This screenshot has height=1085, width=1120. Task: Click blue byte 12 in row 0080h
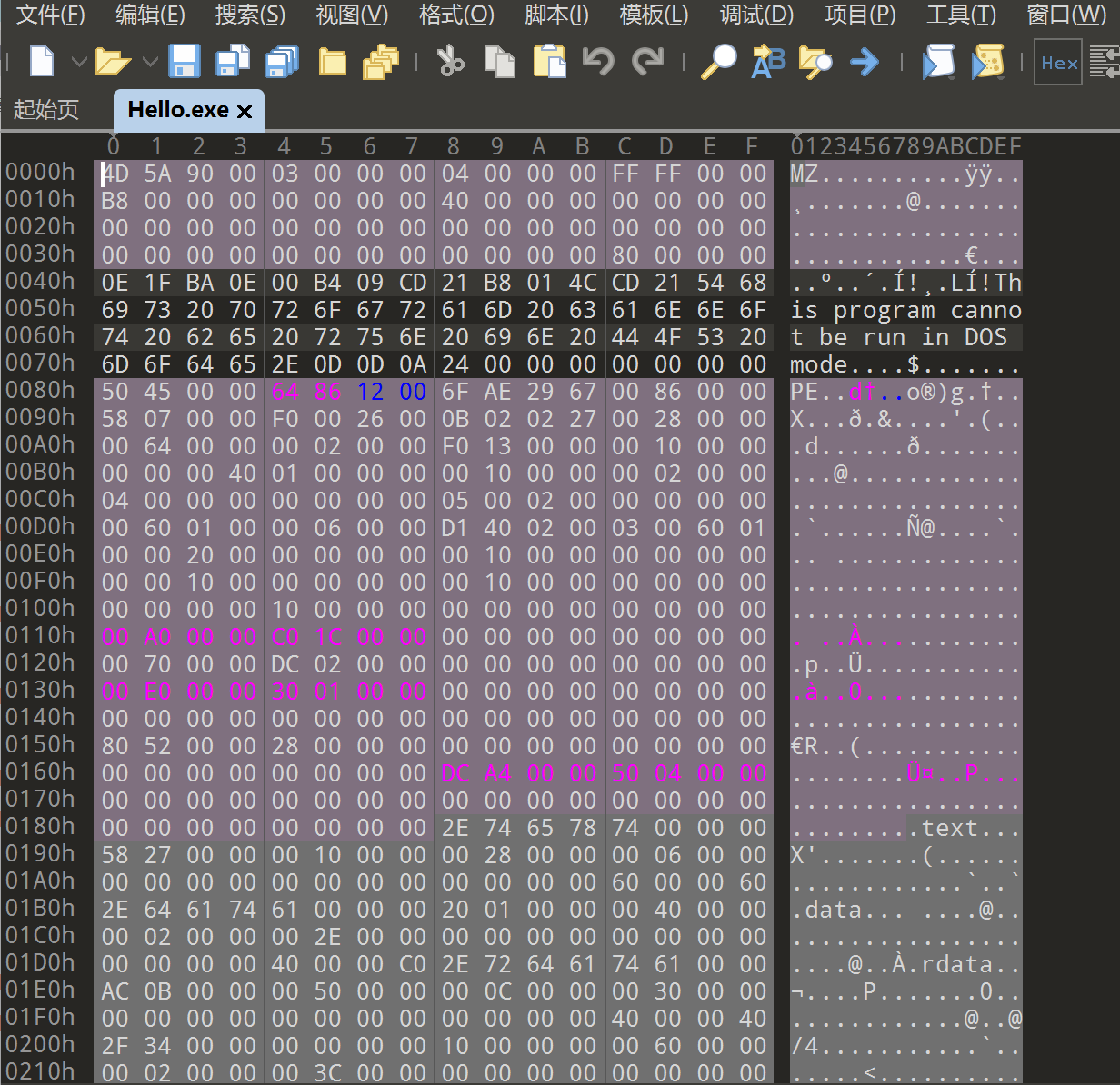370,392
